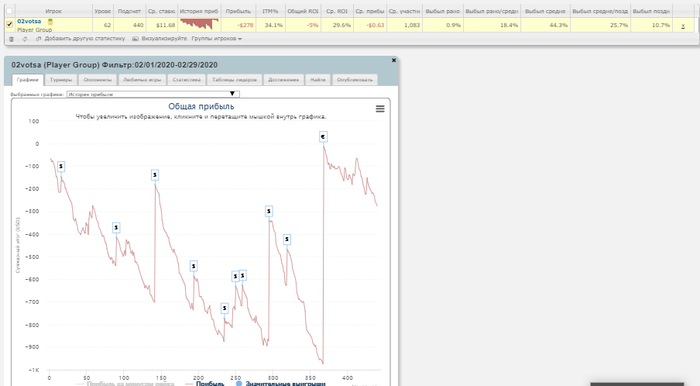
Task: Click the € win marker at the chart peak
Action: pos(323,137)
